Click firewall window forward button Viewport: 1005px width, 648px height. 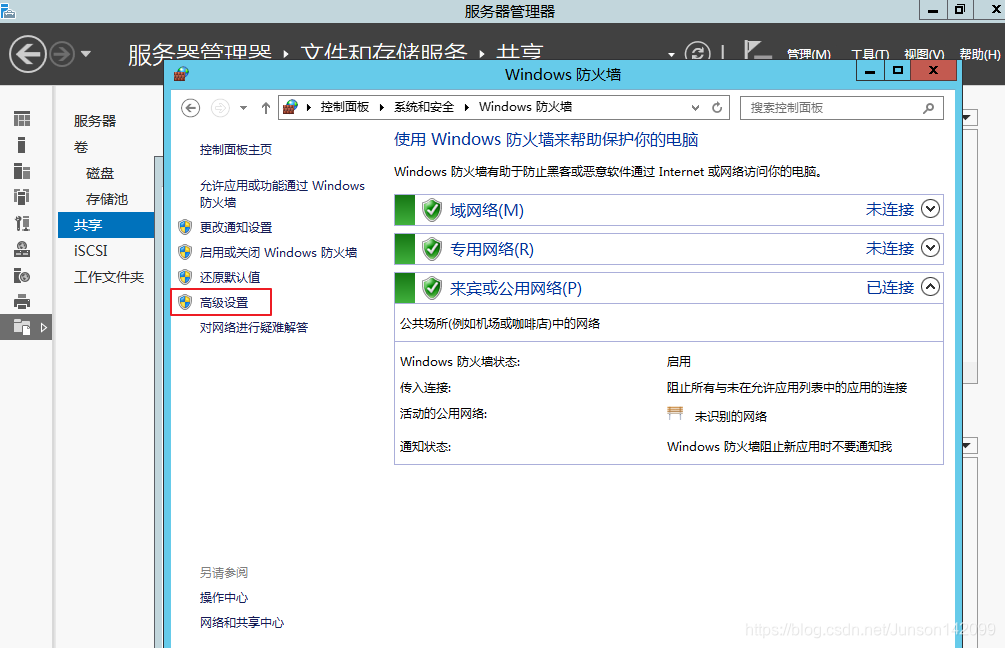(220, 108)
